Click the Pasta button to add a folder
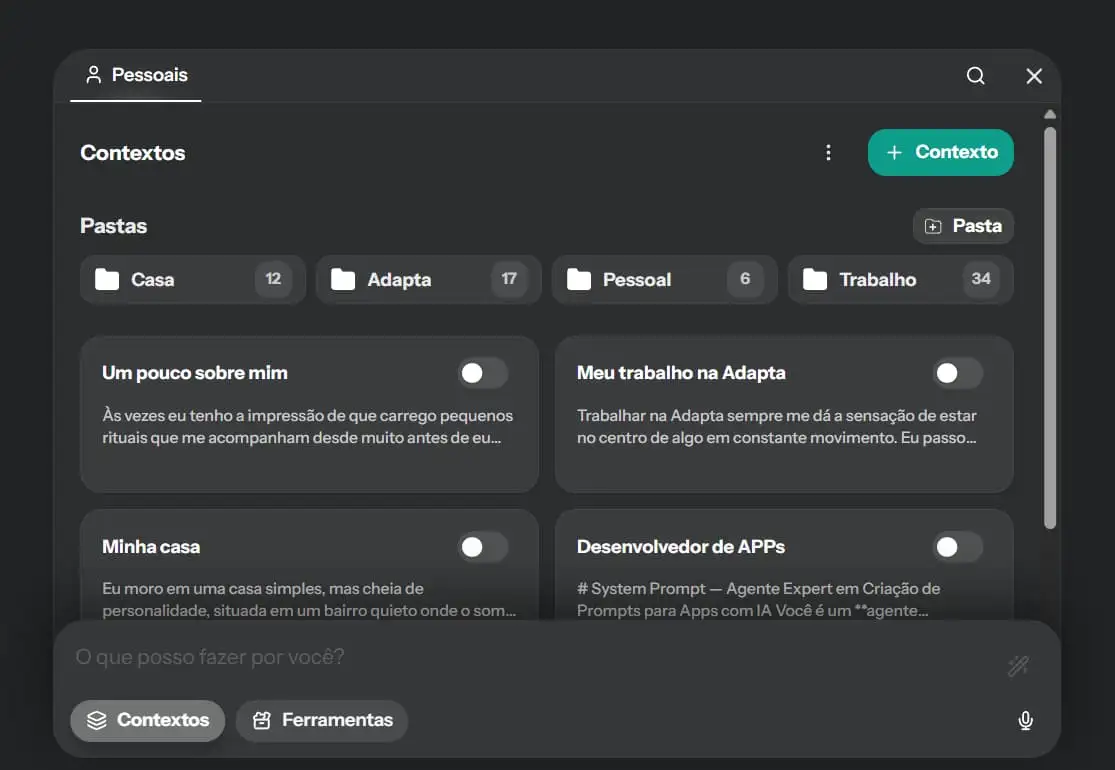This screenshot has width=1115, height=770. tap(963, 225)
